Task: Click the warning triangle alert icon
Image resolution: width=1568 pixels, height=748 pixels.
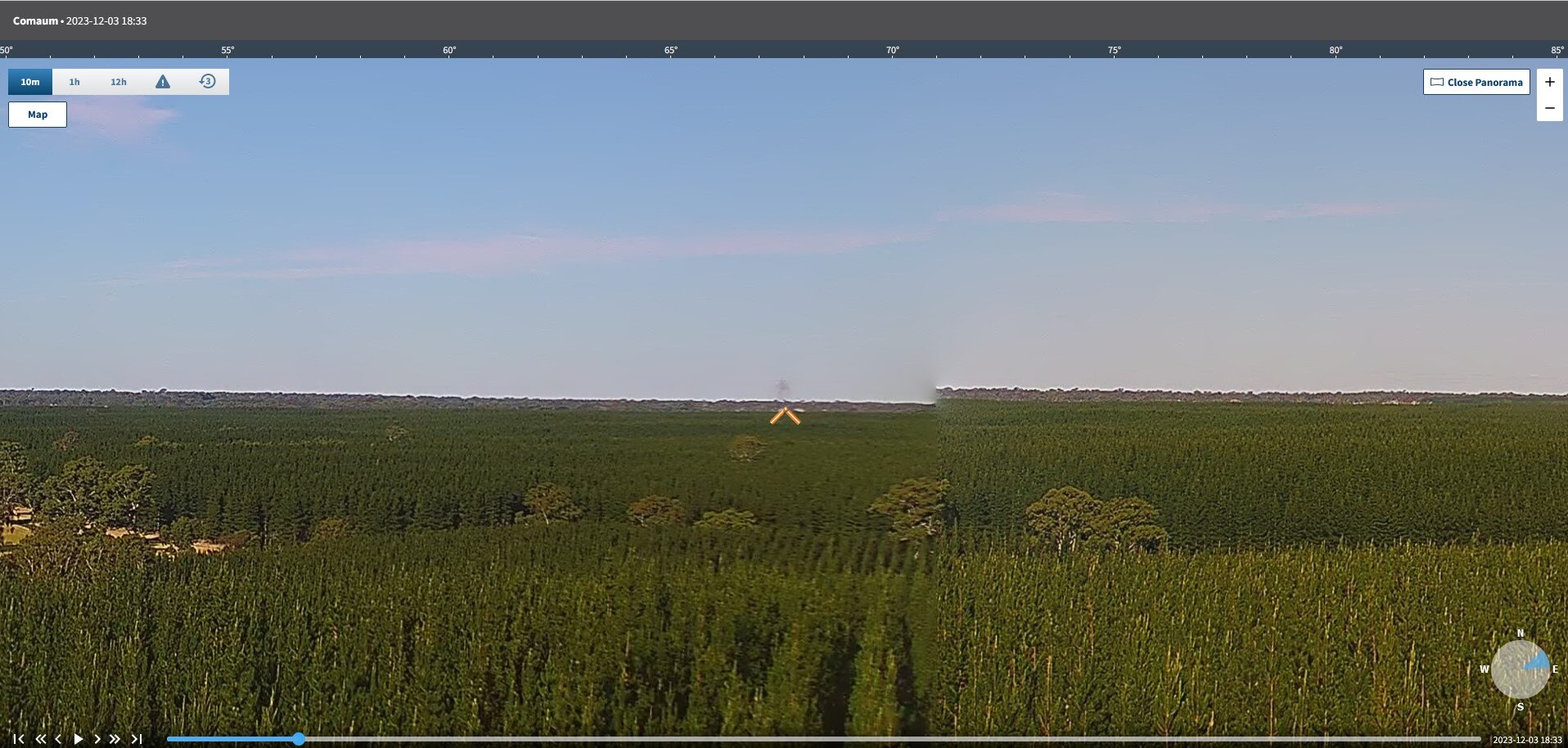Action: coord(163,82)
